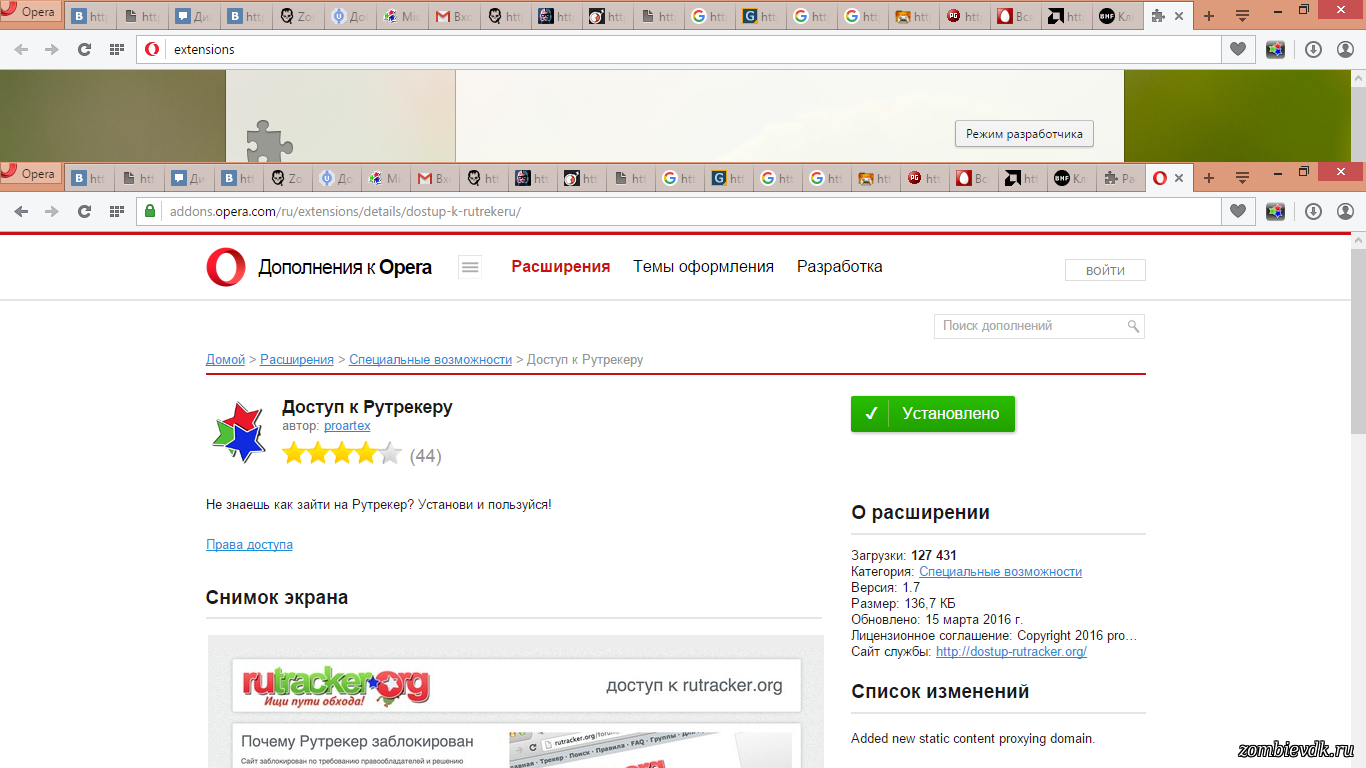
Task: Open the Разработка section
Action: coord(839,266)
